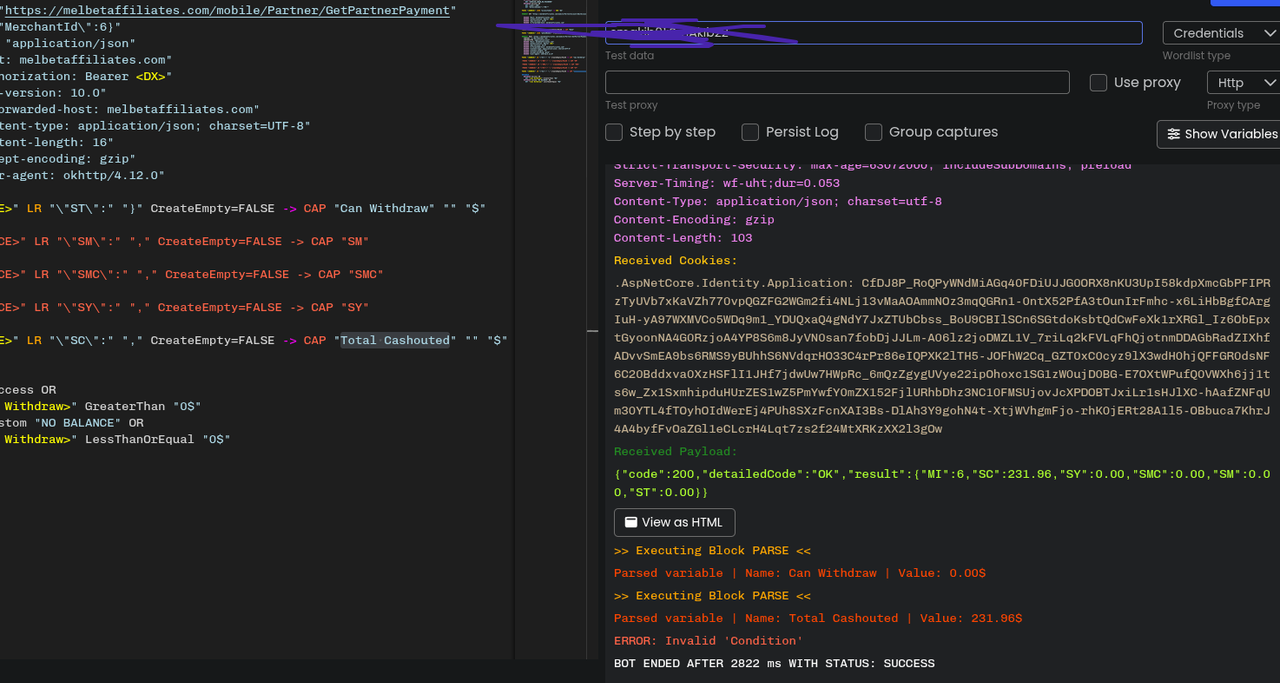Click the LessThanOrEqual "0$" condition line
This screenshot has height=683, width=1280.
pyautogui.click(x=115, y=439)
